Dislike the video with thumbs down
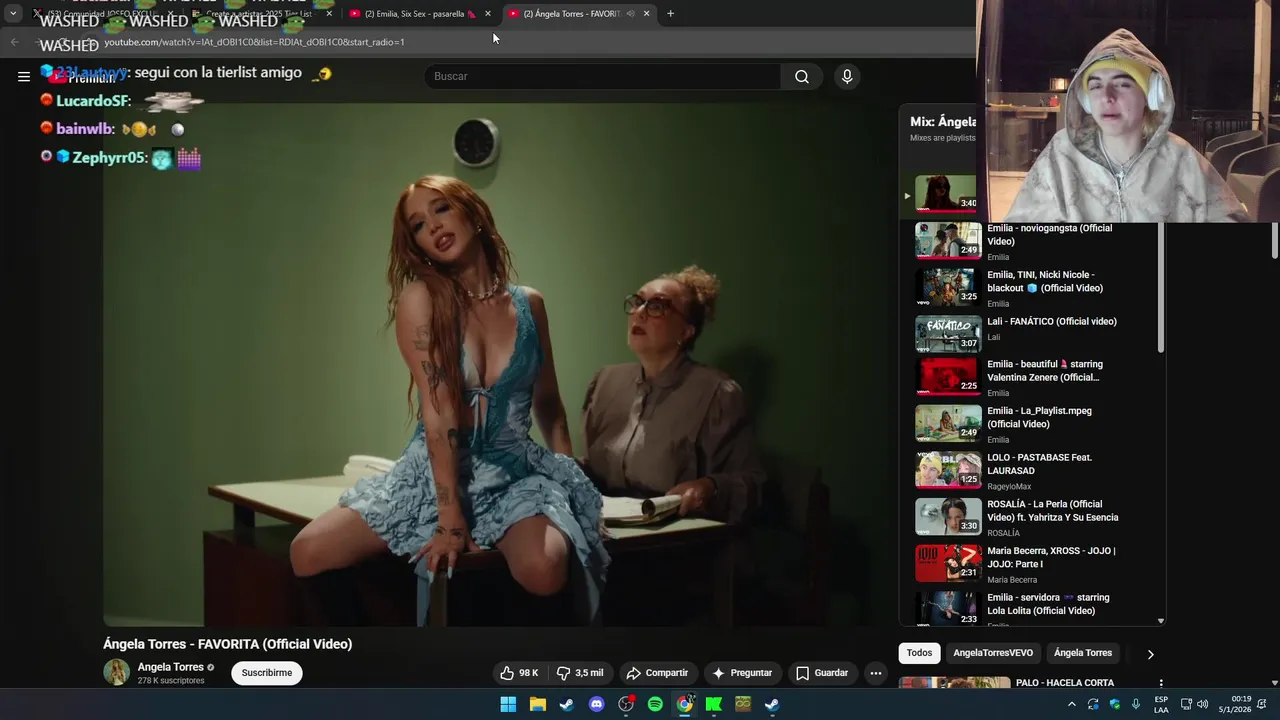The width and height of the screenshot is (1280, 720). (x=581, y=673)
